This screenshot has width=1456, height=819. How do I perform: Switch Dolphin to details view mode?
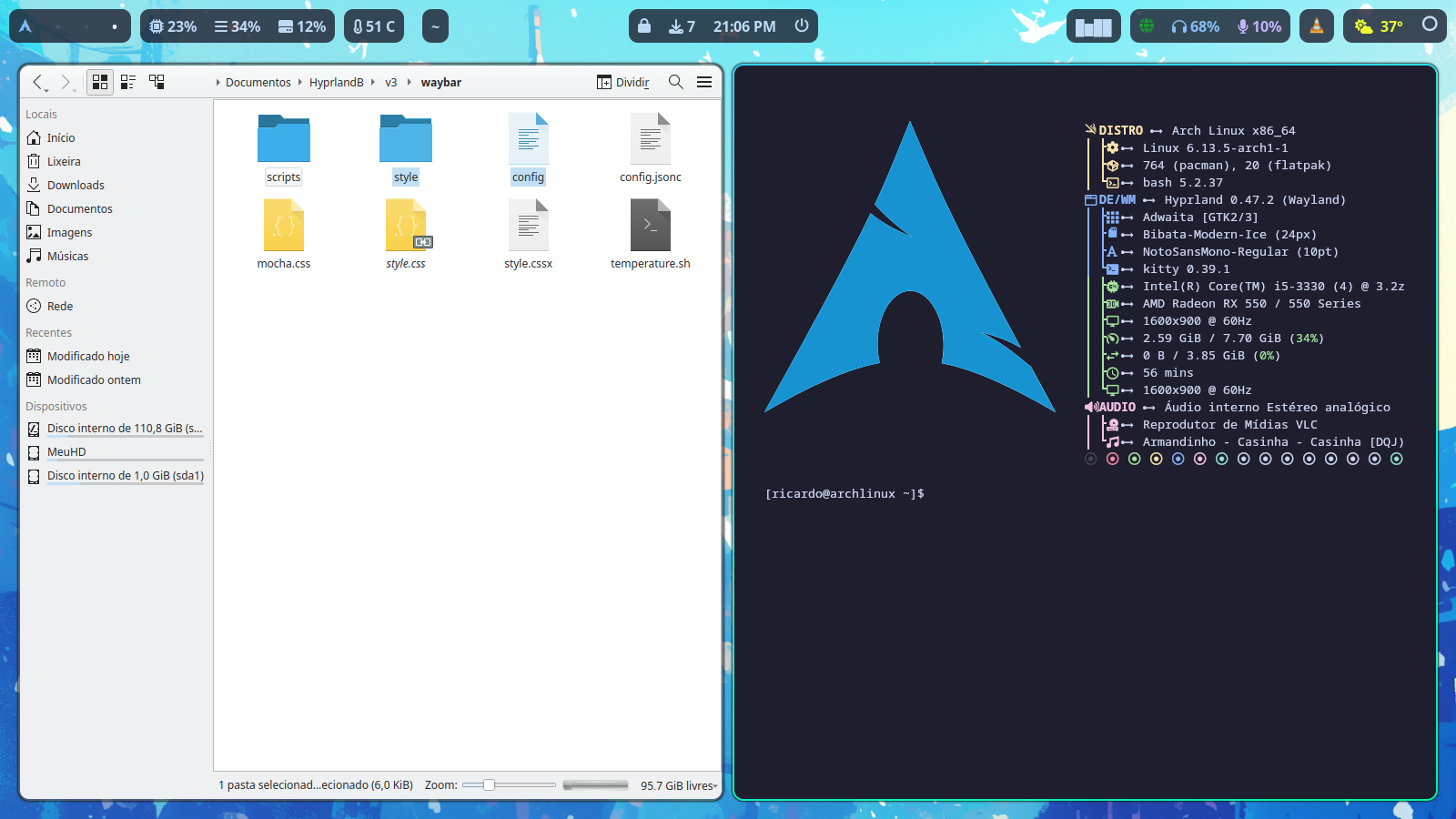(x=127, y=82)
